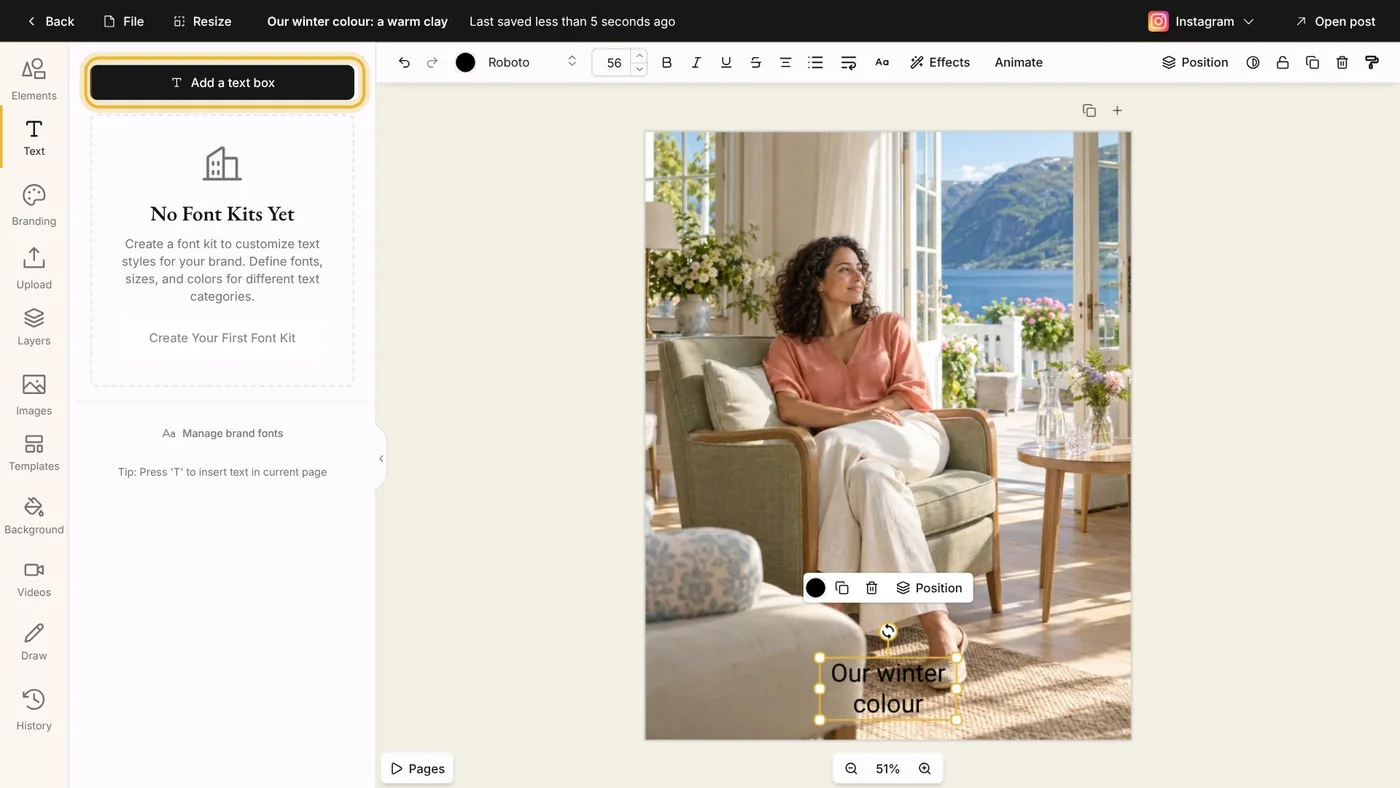Click Manage brand fonts link
This screenshot has height=788, width=1400.
coord(222,433)
